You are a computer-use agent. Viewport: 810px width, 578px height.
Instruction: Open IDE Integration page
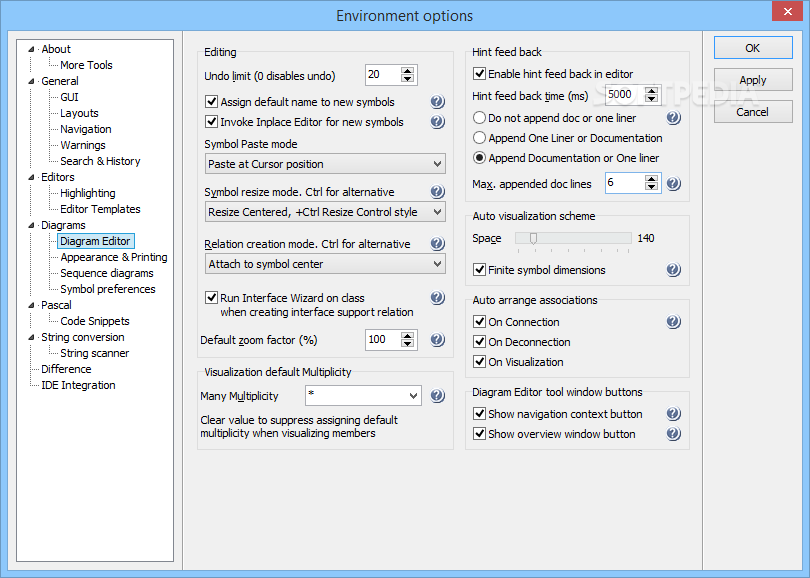click(78, 385)
